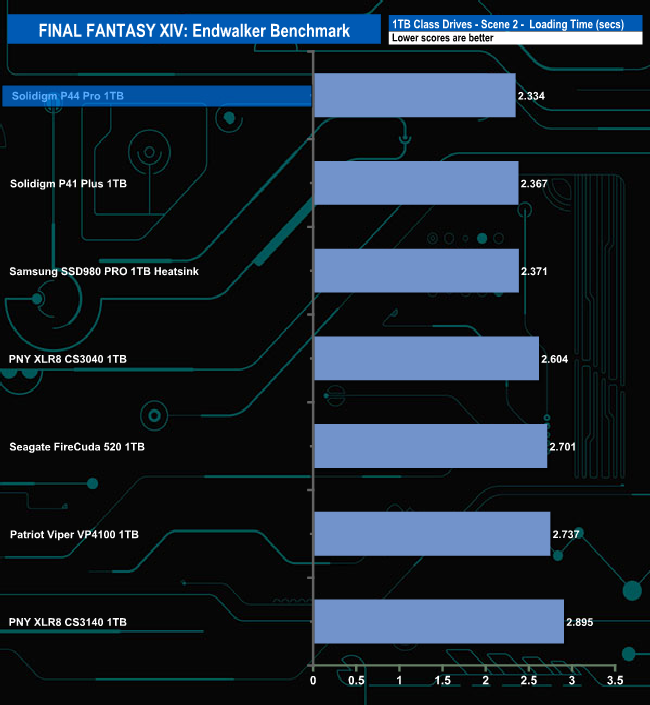Click the 1 axis tick label
Image resolution: width=650 pixels, height=705 pixels.
click(399, 680)
